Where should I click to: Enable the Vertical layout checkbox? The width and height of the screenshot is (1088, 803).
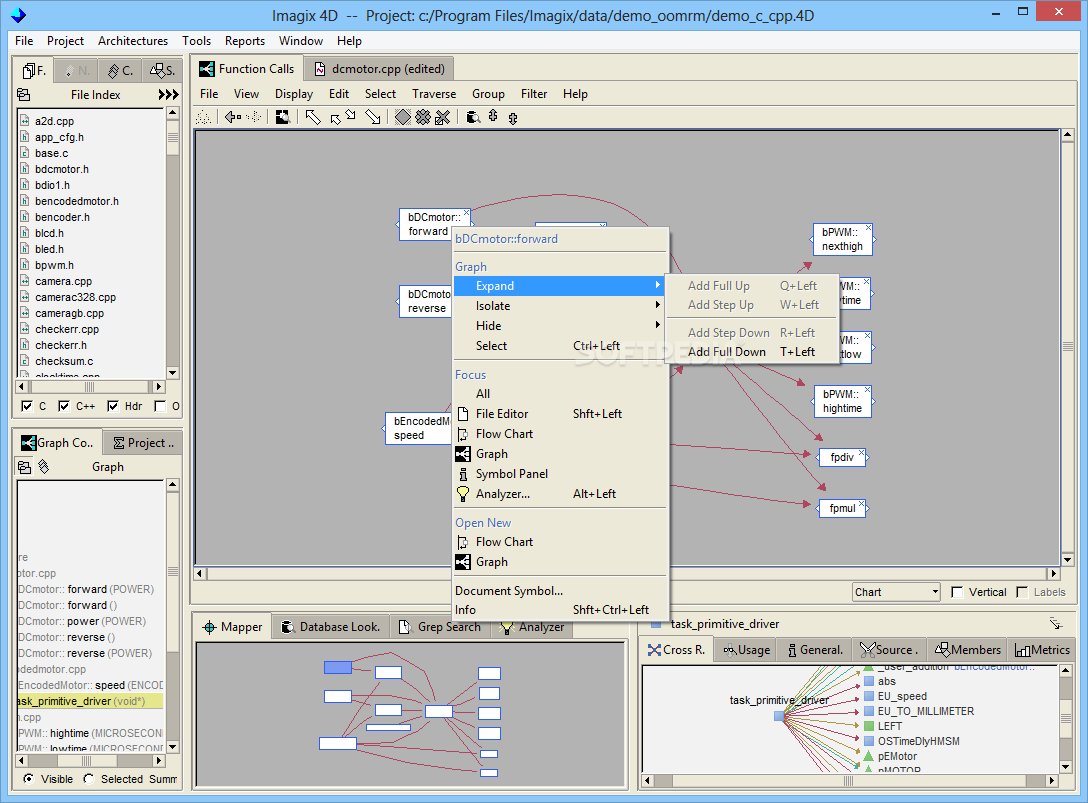(957, 592)
